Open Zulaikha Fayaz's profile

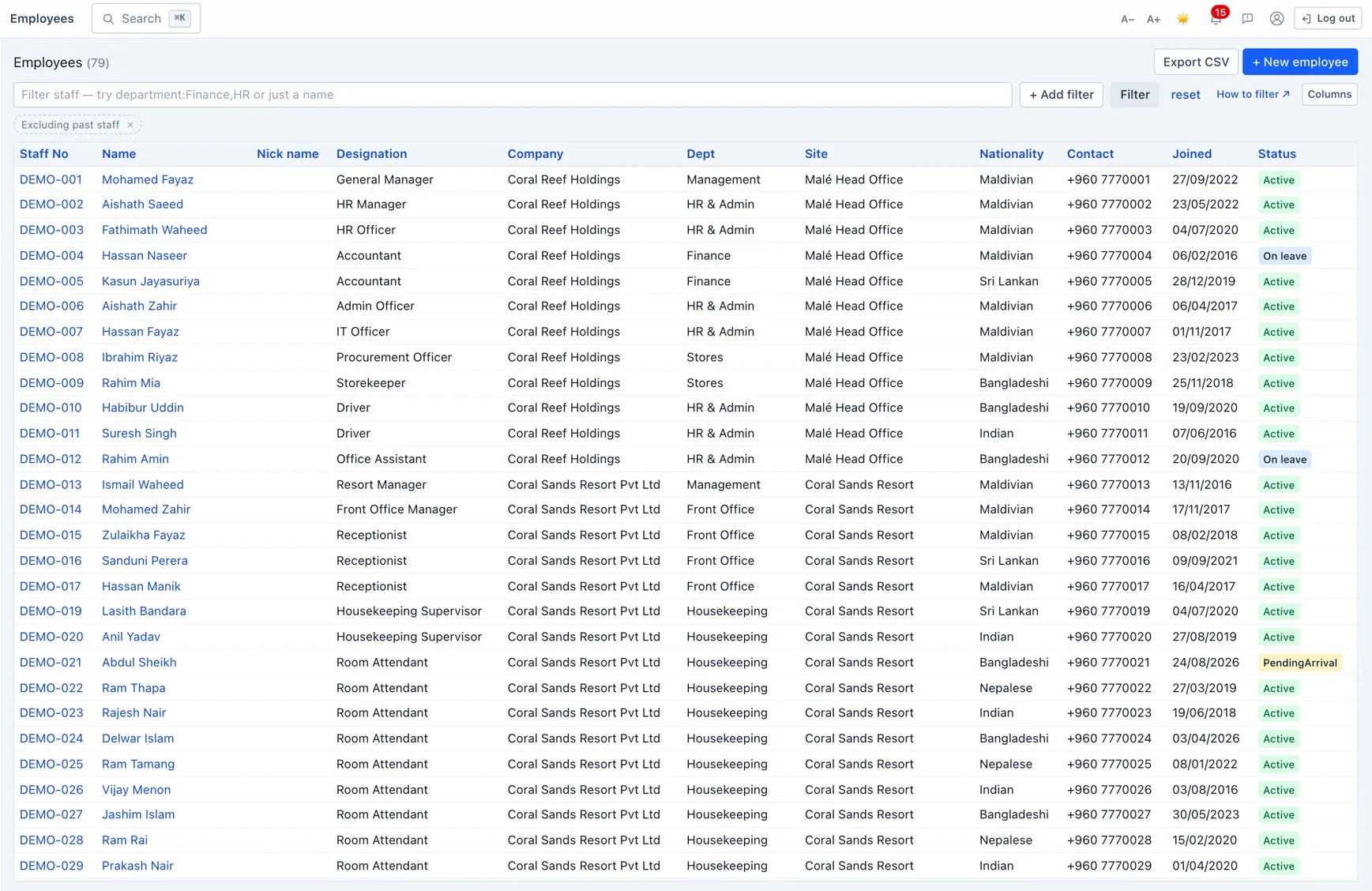[x=144, y=536]
